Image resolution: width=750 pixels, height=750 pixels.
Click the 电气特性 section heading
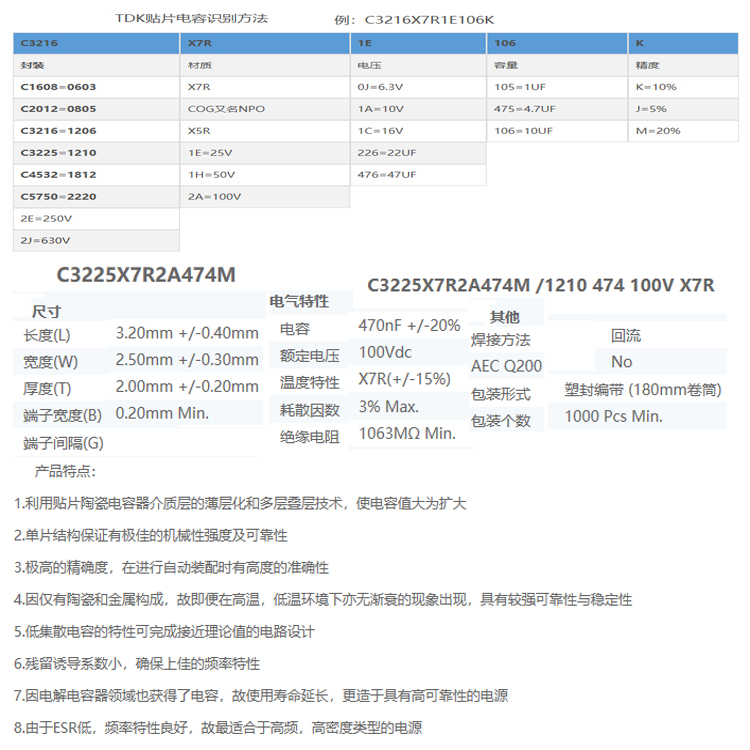click(299, 301)
